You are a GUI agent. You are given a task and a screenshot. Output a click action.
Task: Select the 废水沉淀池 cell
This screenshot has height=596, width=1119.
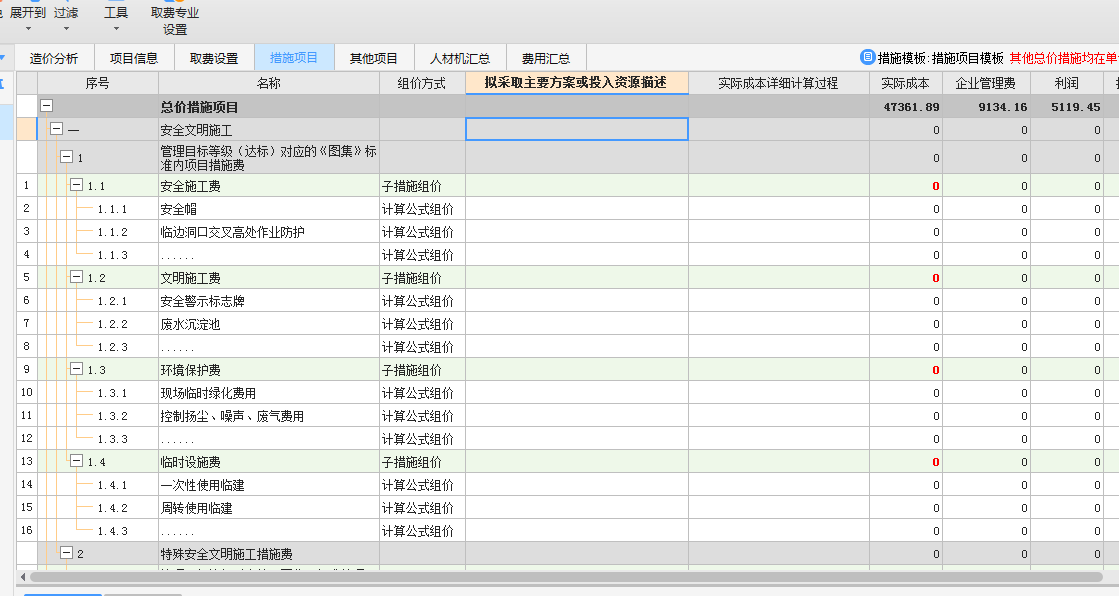coord(269,324)
